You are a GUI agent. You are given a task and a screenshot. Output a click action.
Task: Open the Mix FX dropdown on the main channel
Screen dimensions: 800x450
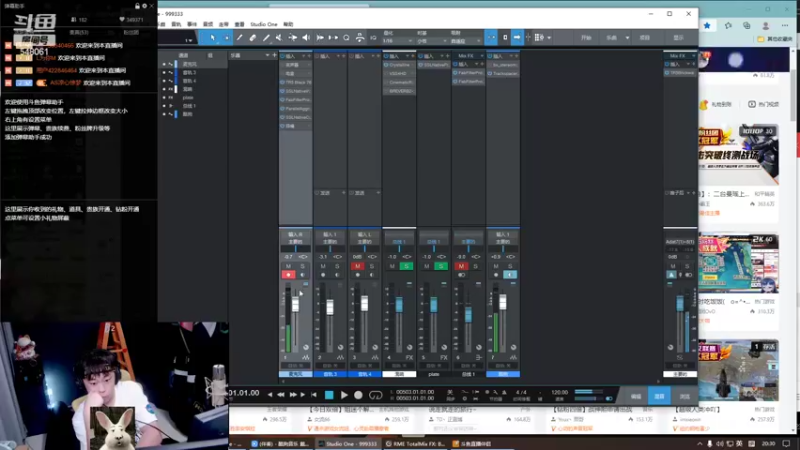click(693, 56)
